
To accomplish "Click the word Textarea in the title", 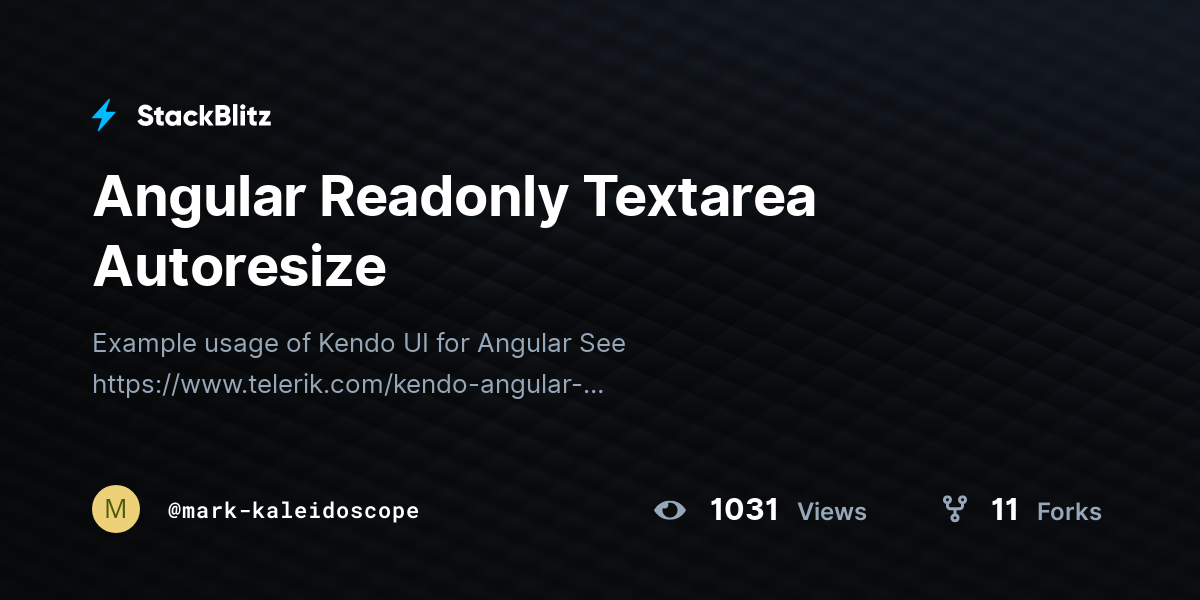I will tap(699, 197).
